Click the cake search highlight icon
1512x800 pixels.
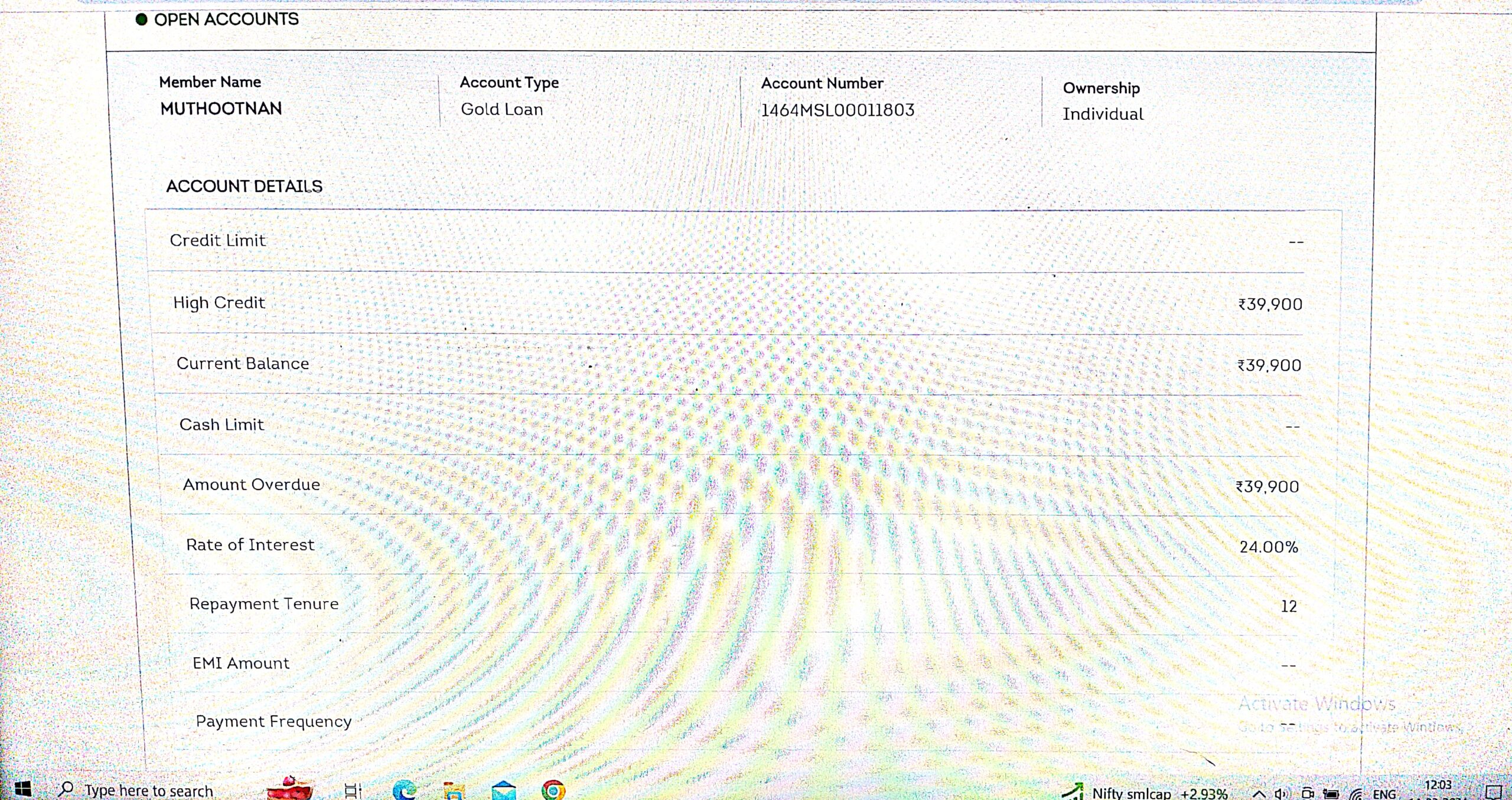pos(289,789)
